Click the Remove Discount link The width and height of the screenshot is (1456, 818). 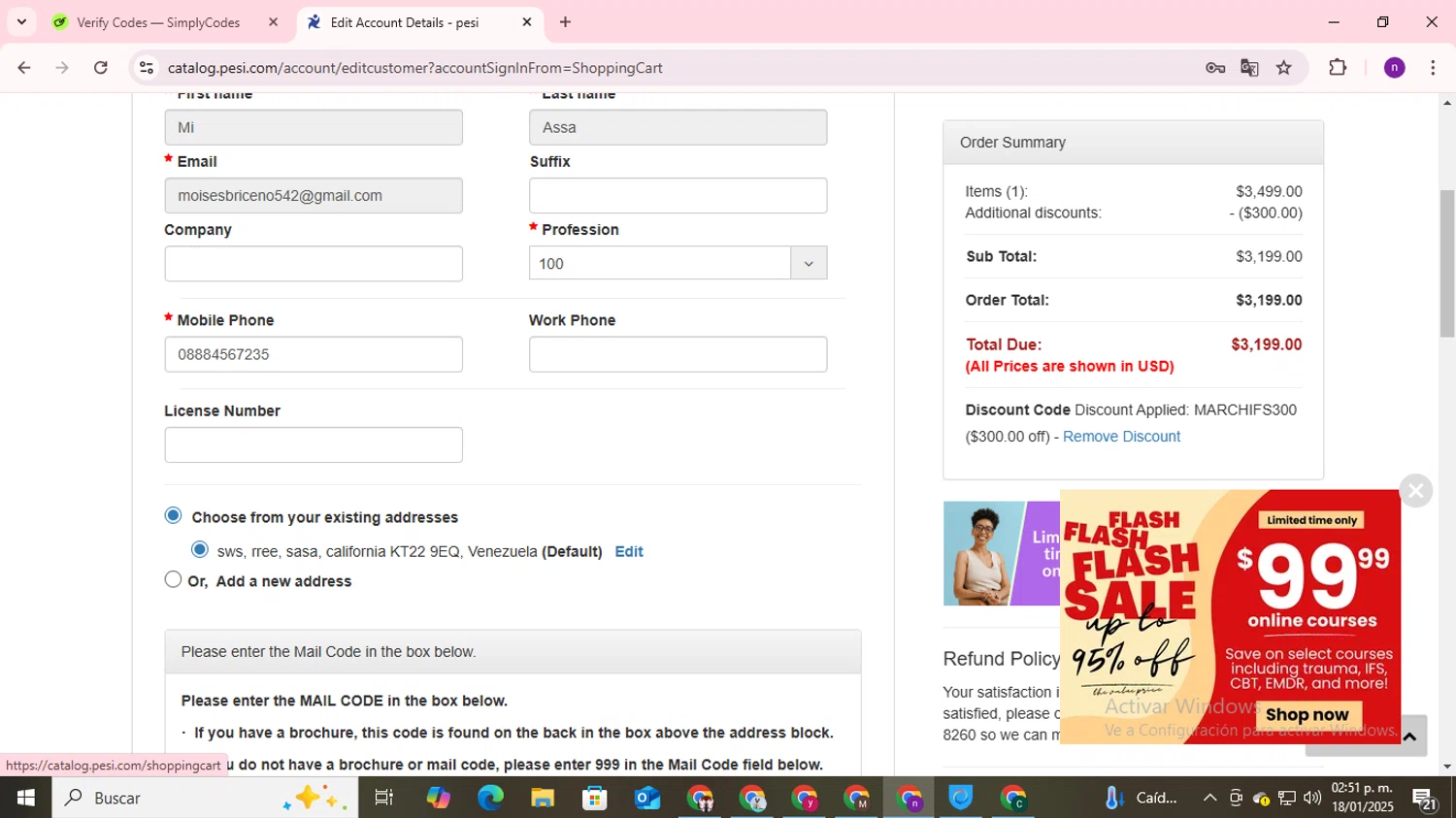(x=1121, y=437)
